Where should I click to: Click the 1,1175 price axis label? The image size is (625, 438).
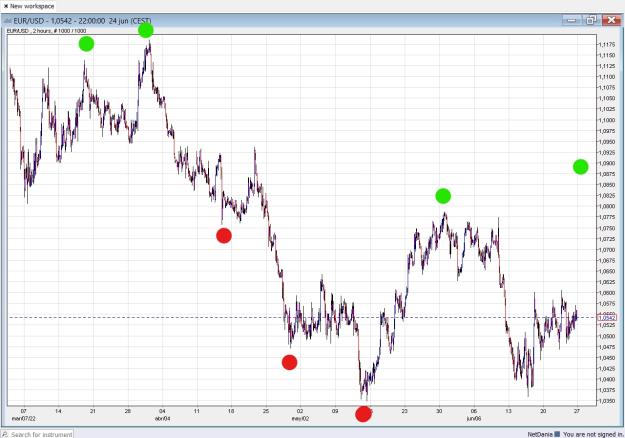[606, 44]
